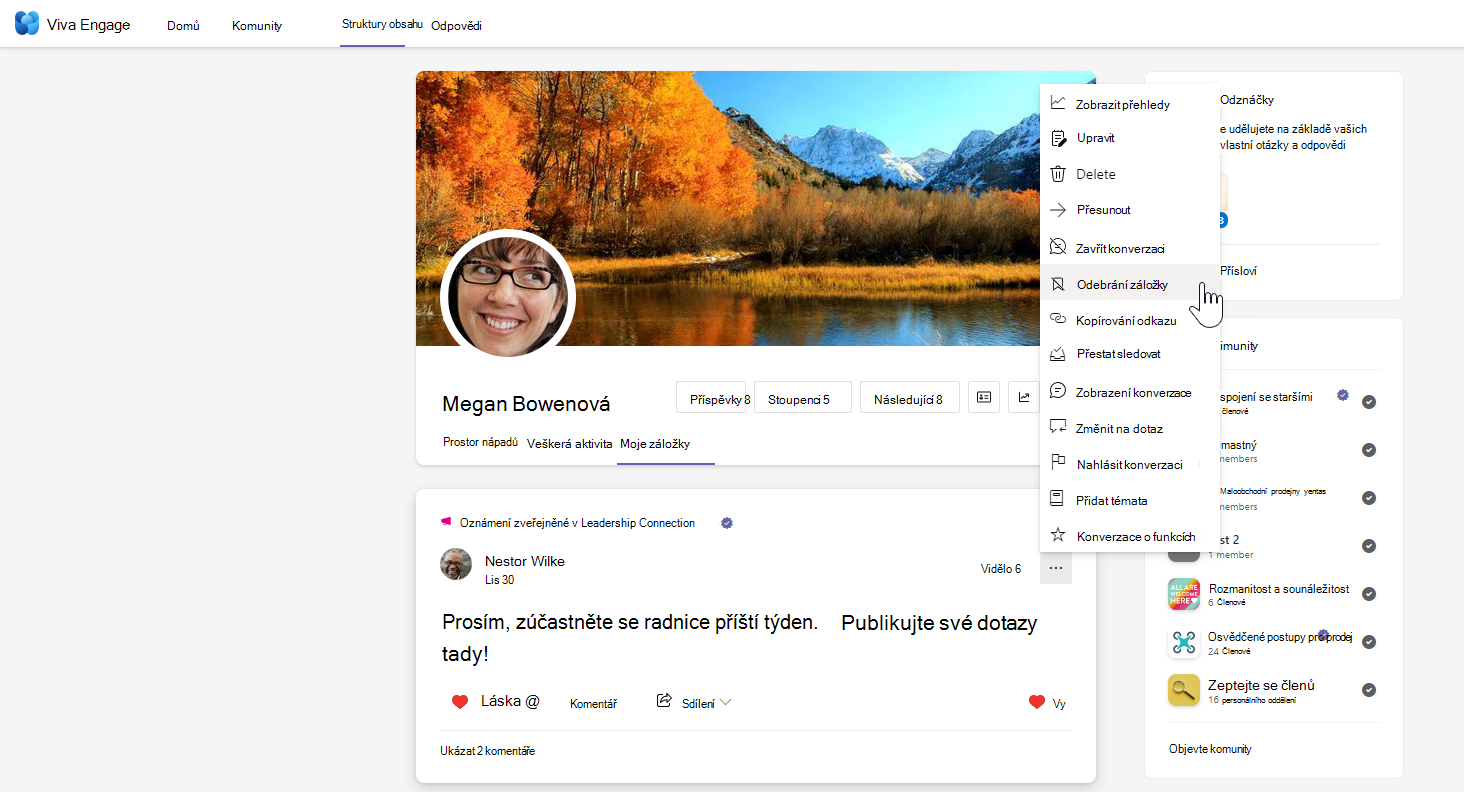Click the Odebrání záložky bookmark icon
The image size is (1464, 792).
pyautogui.click(x=1058, y=284)
